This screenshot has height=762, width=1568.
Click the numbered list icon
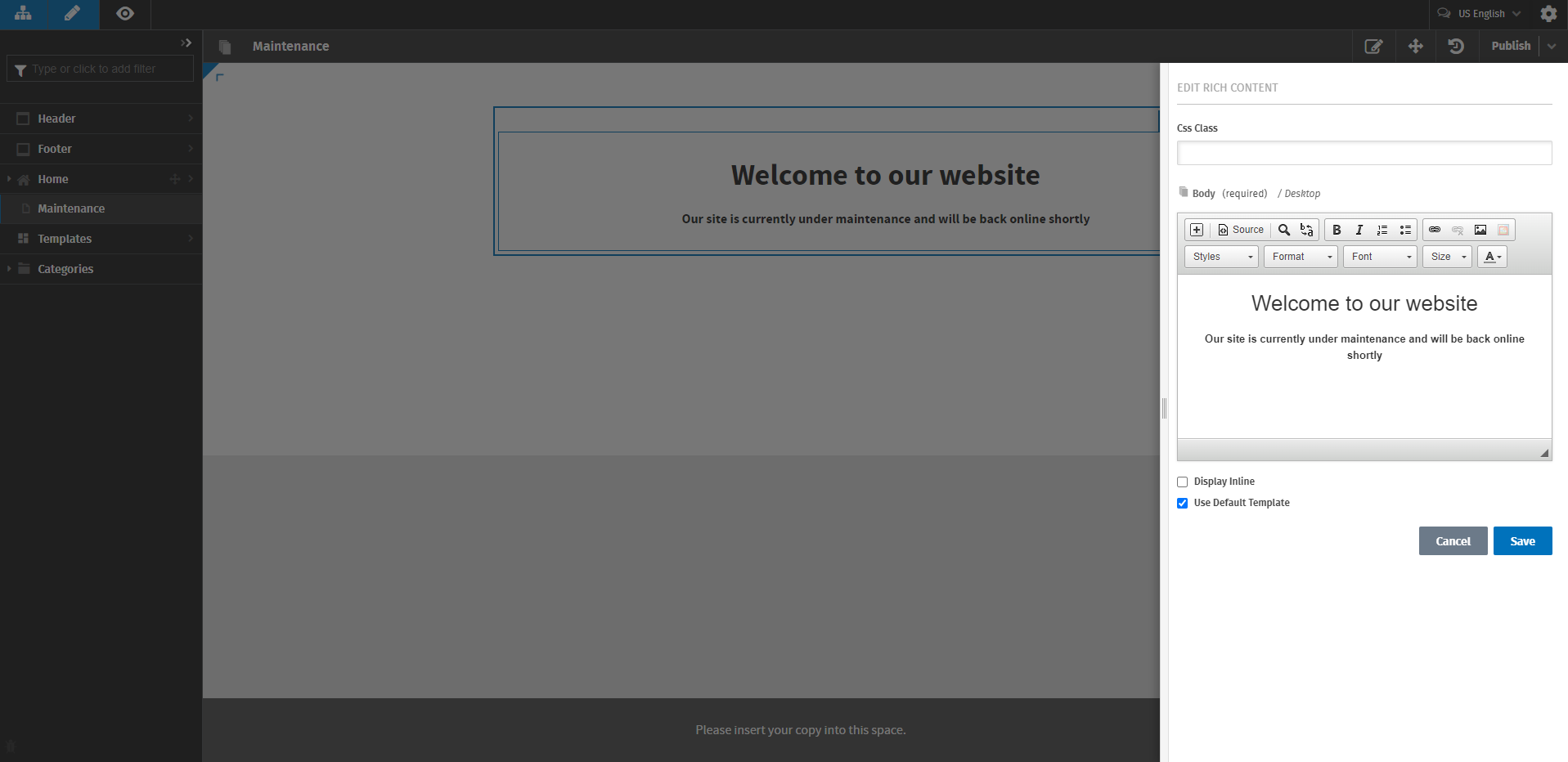coord(1381,230)
